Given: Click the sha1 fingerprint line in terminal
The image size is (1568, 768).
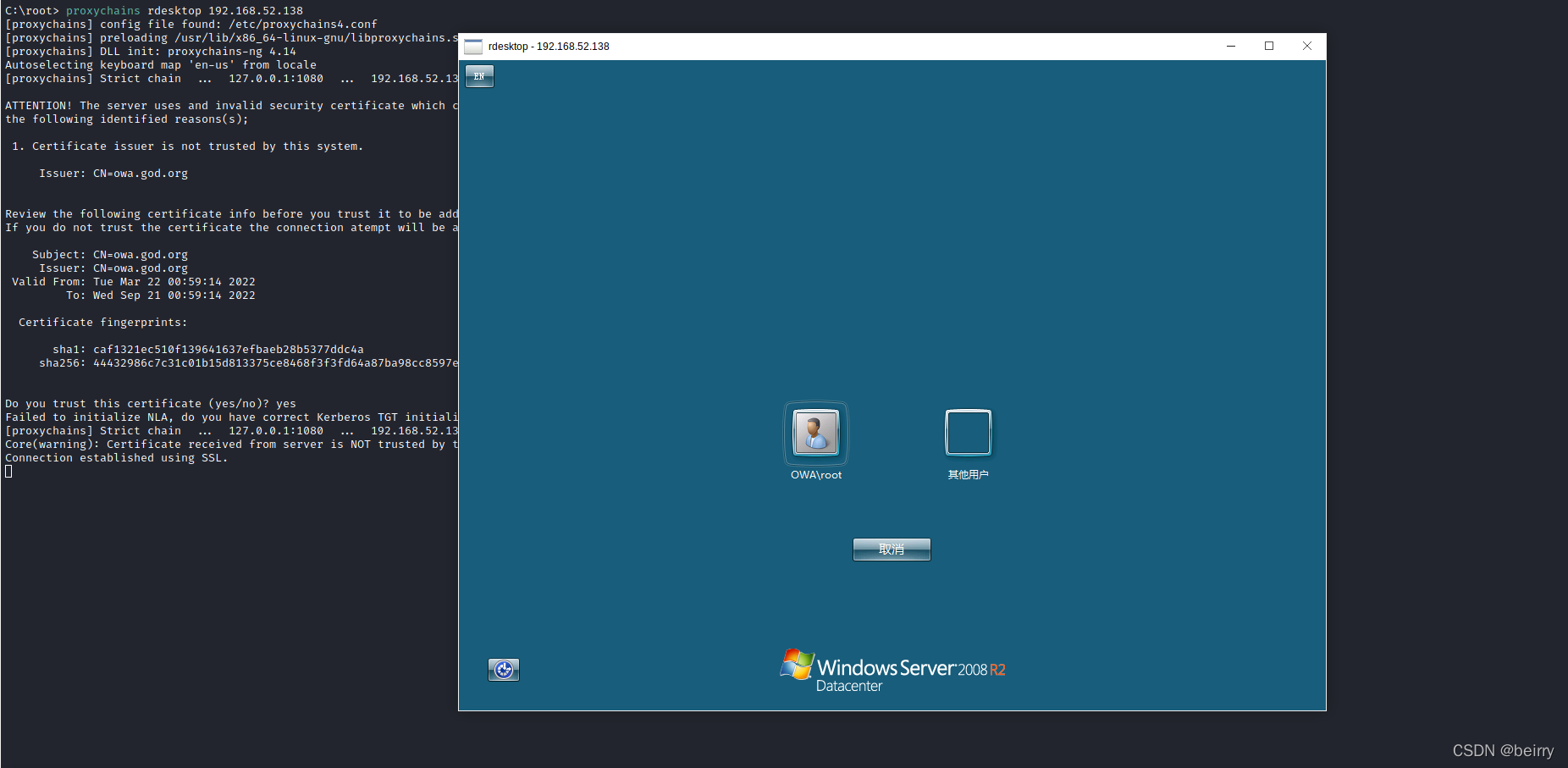Looking at the screenshot, I should click(x=208, y=350).
